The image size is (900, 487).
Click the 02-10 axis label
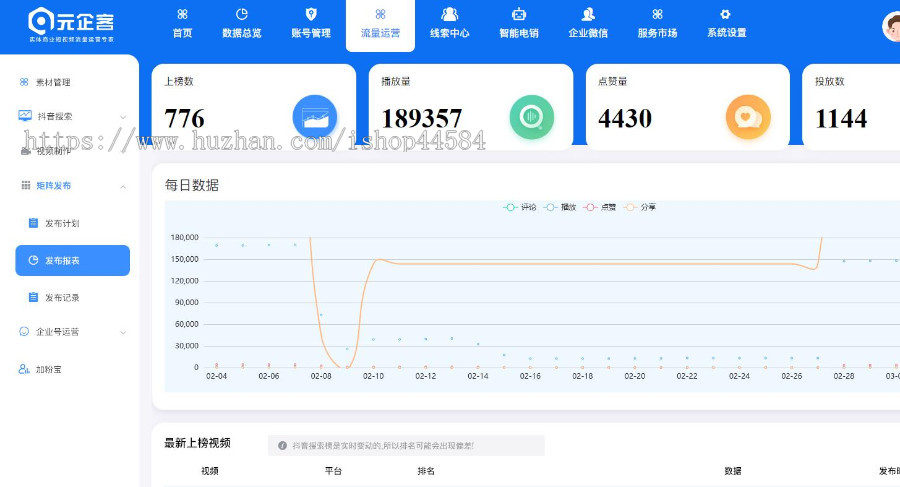(x=374, y=376)
